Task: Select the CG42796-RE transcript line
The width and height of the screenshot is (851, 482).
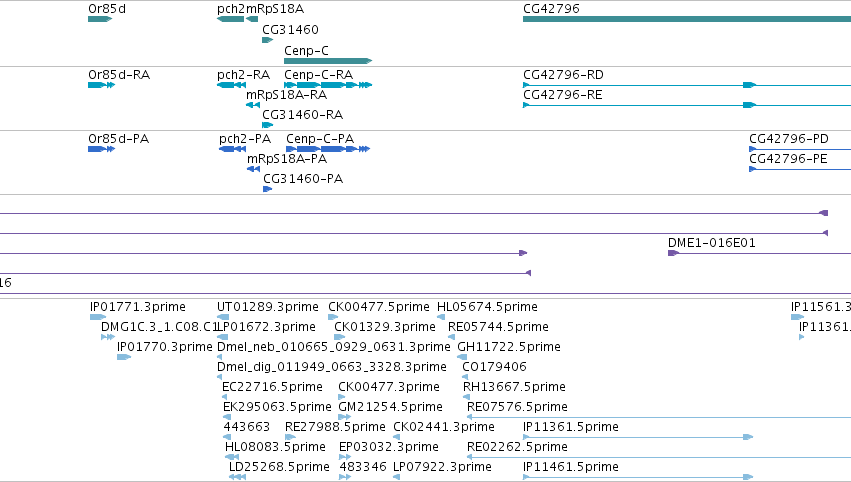Action: point(687,105)
